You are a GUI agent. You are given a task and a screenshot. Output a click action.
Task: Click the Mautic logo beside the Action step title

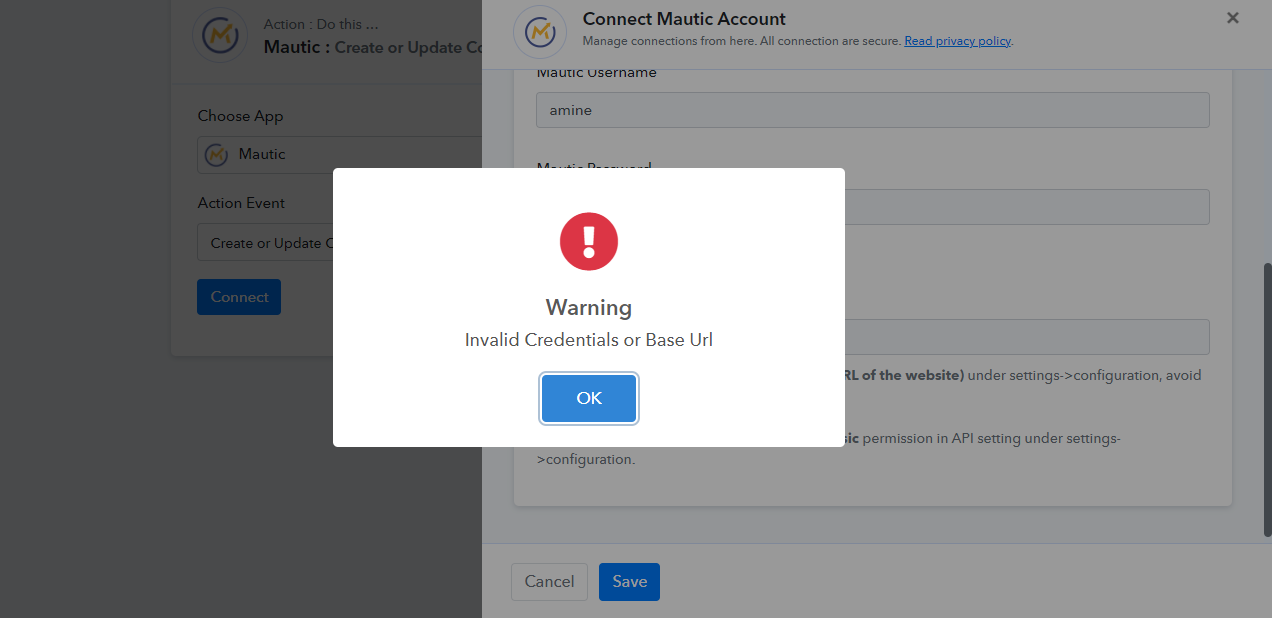219,36
